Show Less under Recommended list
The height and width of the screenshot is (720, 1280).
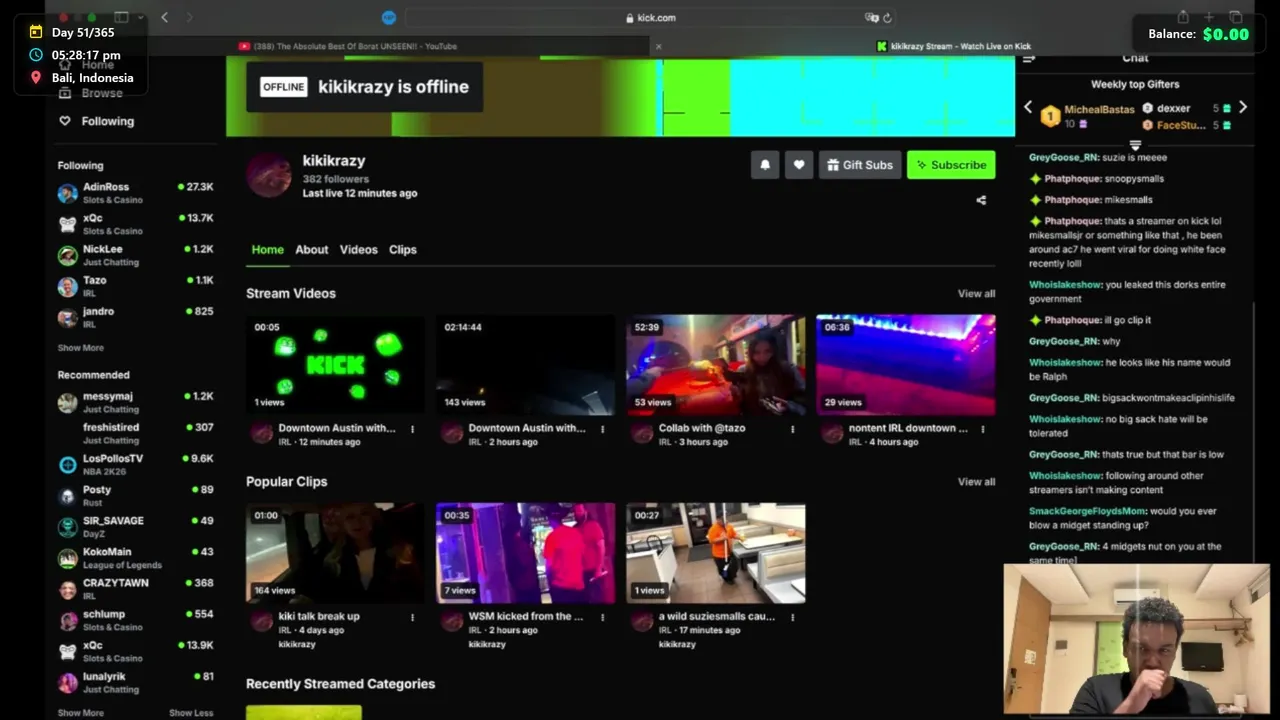191,713
